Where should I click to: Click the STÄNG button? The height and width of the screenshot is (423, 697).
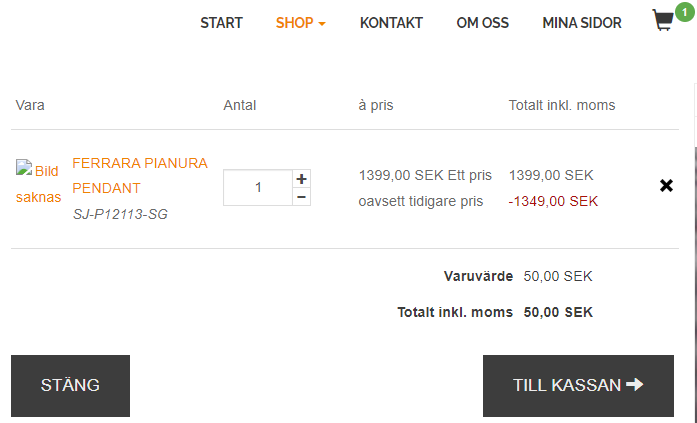[70, 386]
